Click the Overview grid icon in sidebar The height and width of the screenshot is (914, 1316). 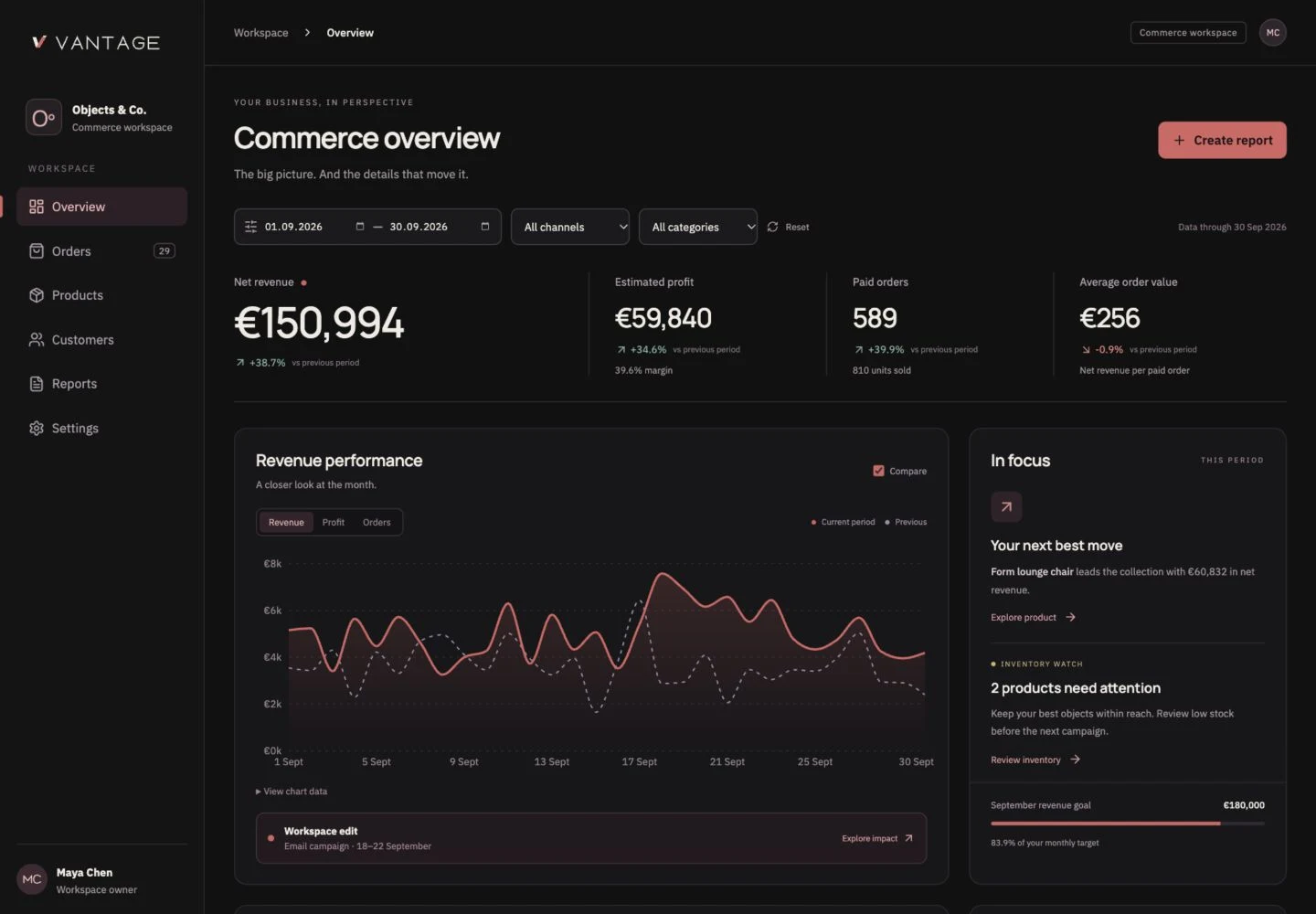coord(37,207)
